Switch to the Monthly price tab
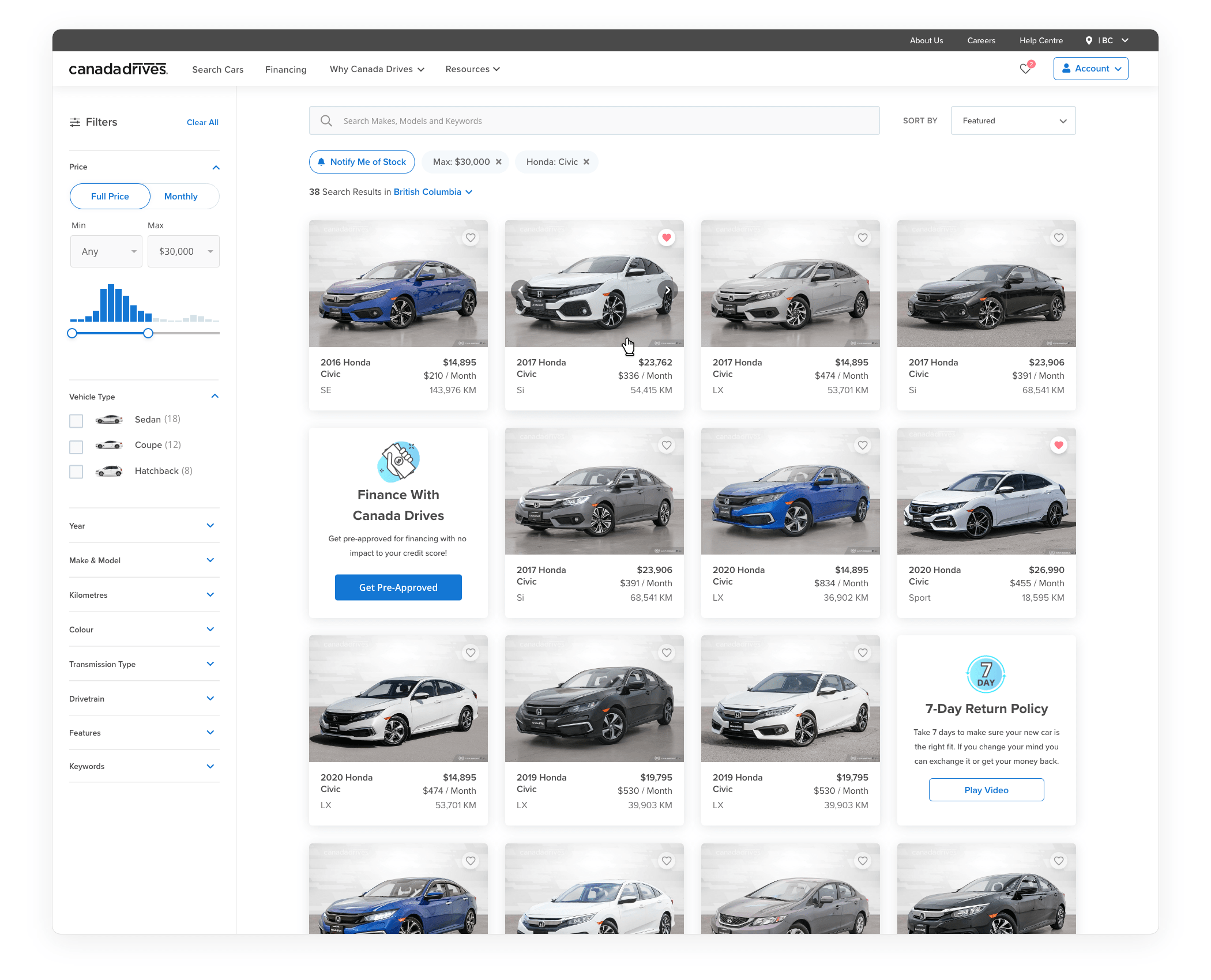The image size is (1211, 980). (x=181, y=197)
